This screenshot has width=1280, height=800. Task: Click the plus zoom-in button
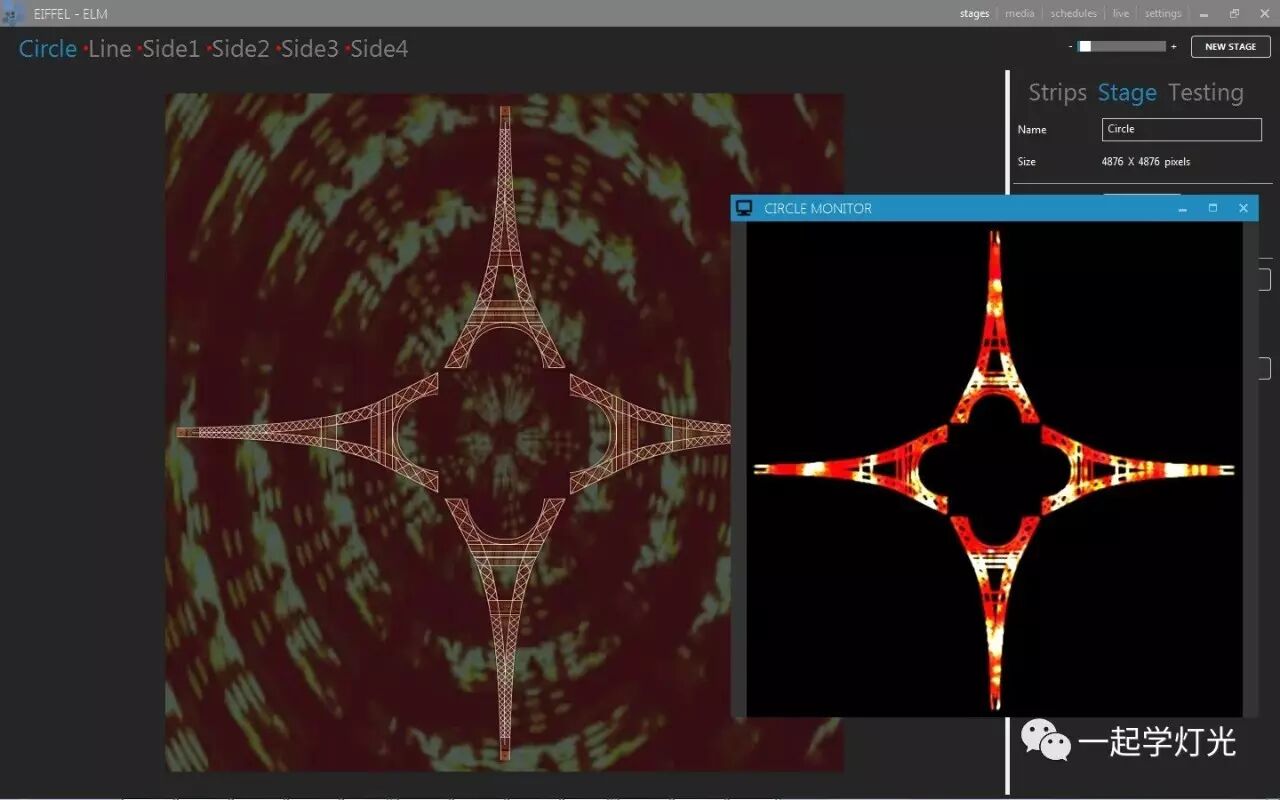click(1173, 46)
